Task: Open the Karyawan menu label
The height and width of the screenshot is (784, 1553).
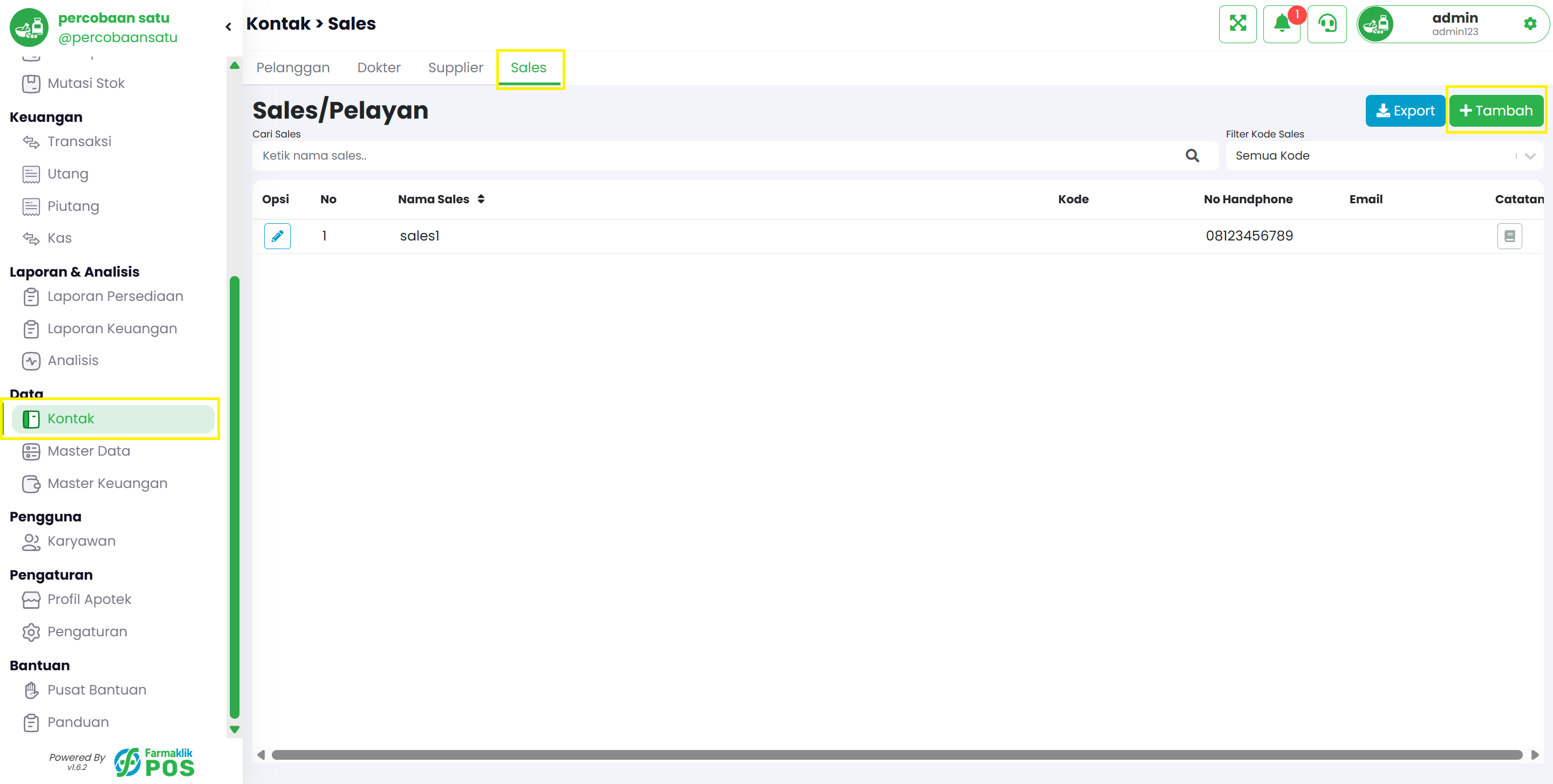Action: (81, 542)
